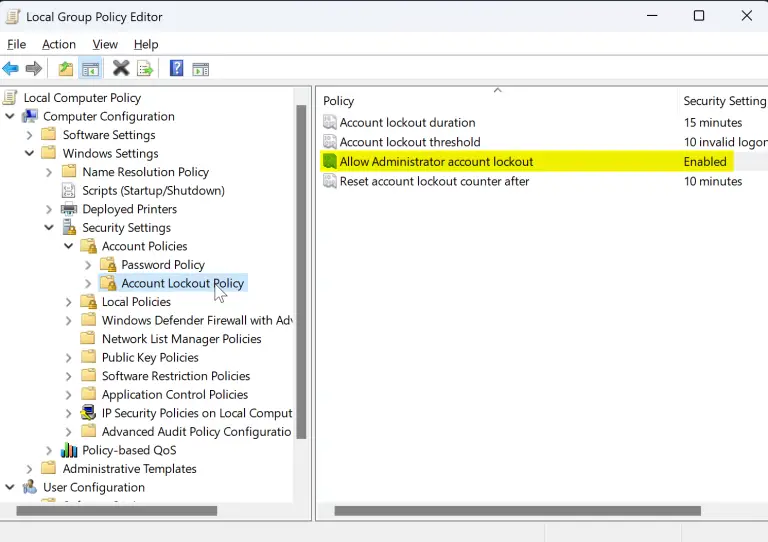This screenshot has height=542, width=768.
Task: Collapse the Account Policies node
Action: [69, 246]
